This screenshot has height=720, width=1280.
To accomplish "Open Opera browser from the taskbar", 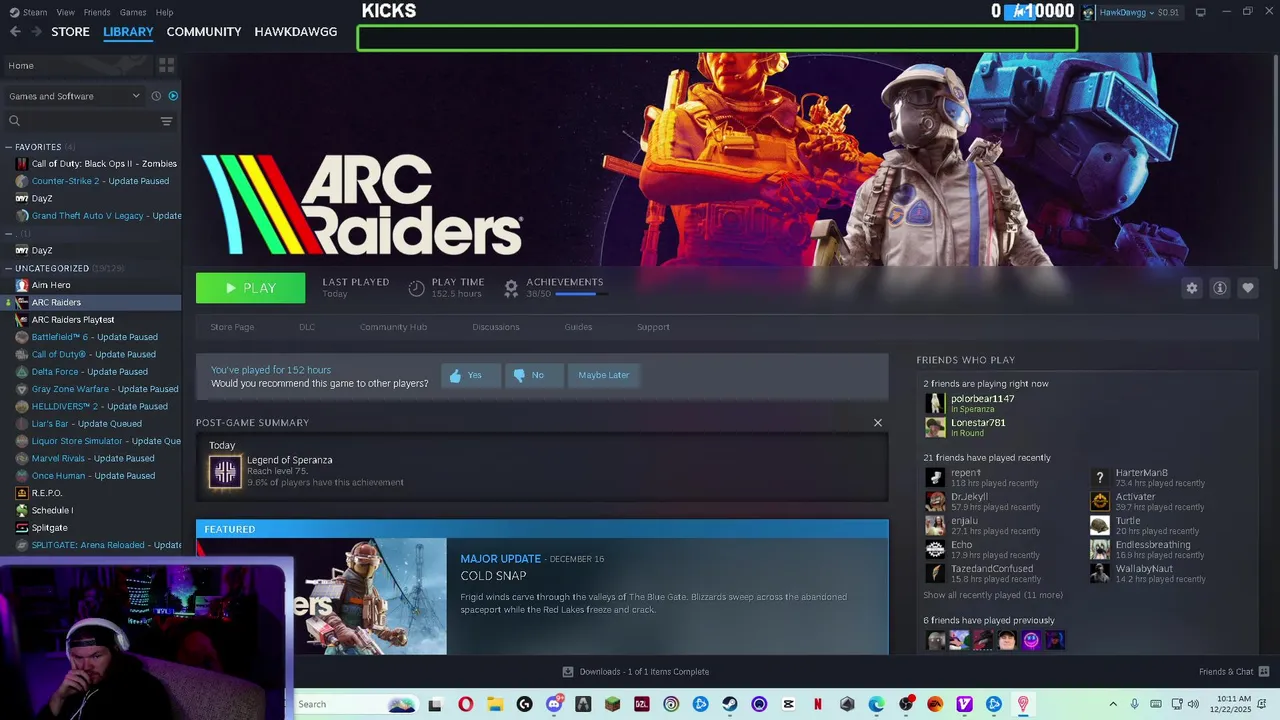I will 465,704.
